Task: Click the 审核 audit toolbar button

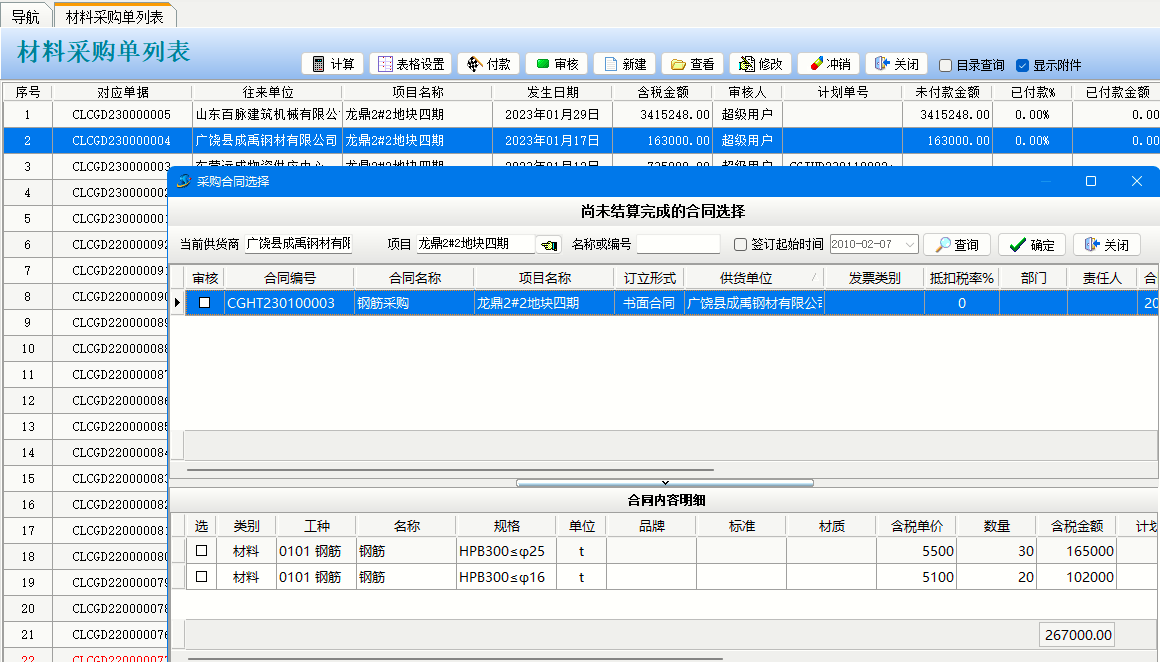Action: pyautogui.click(x=556, y=64)
